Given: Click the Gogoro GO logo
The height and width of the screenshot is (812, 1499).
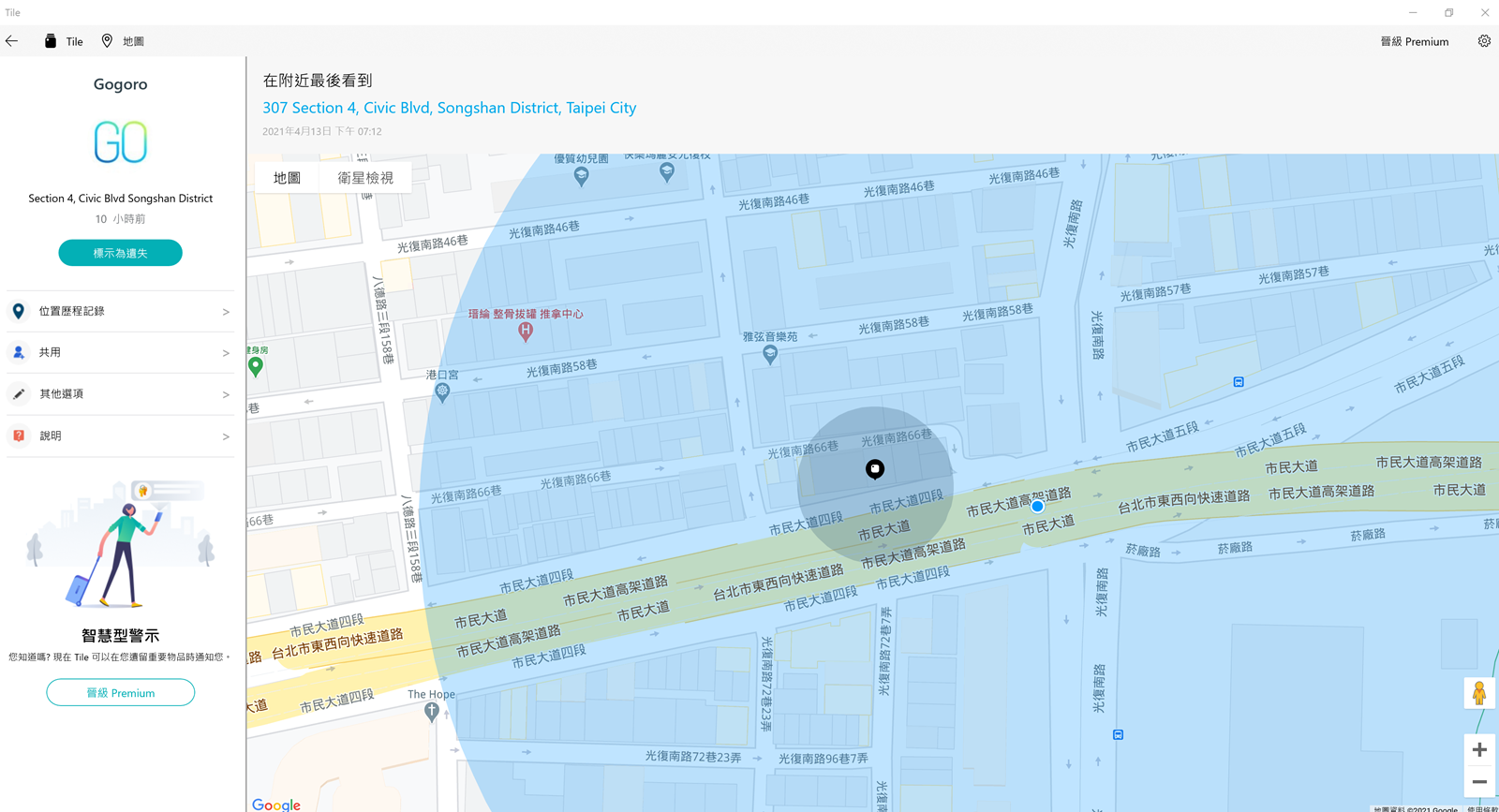Looking at the screenshot, I should [121, 142].
